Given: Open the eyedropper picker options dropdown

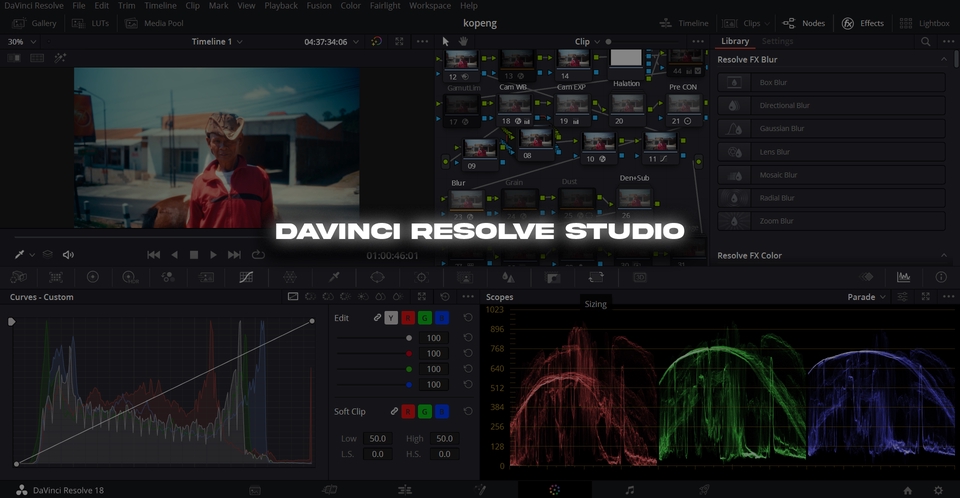Looking at the screenshot, I should (32, 254).
